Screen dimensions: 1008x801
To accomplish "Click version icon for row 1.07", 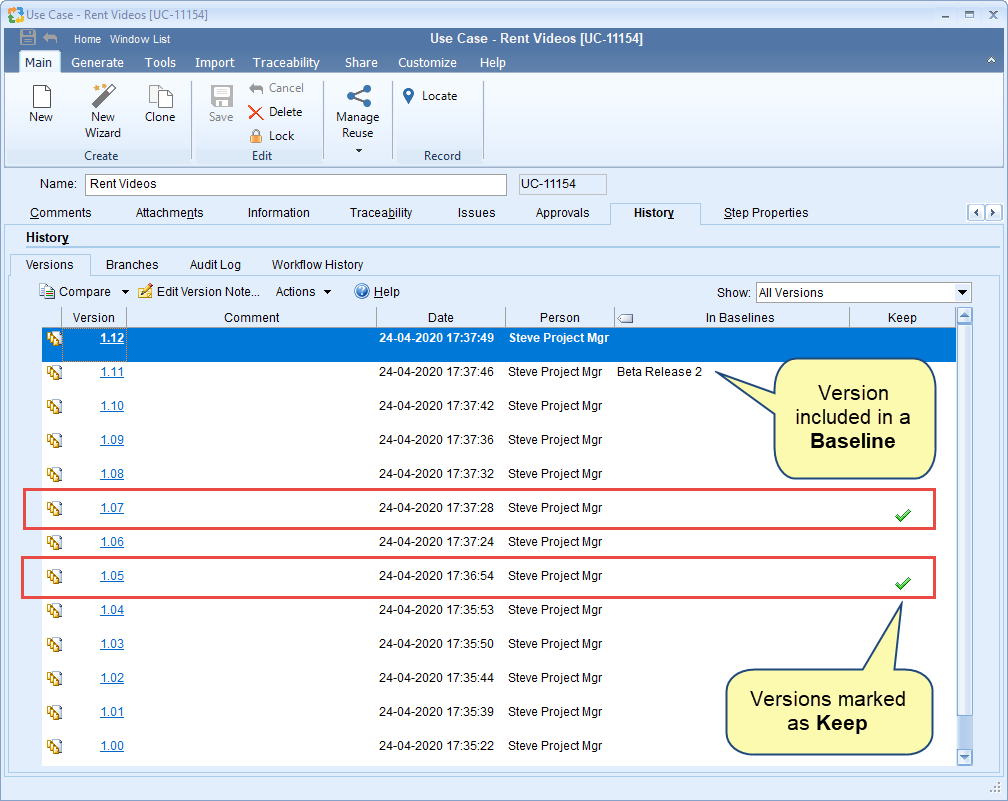I will (x=54, y=508).
